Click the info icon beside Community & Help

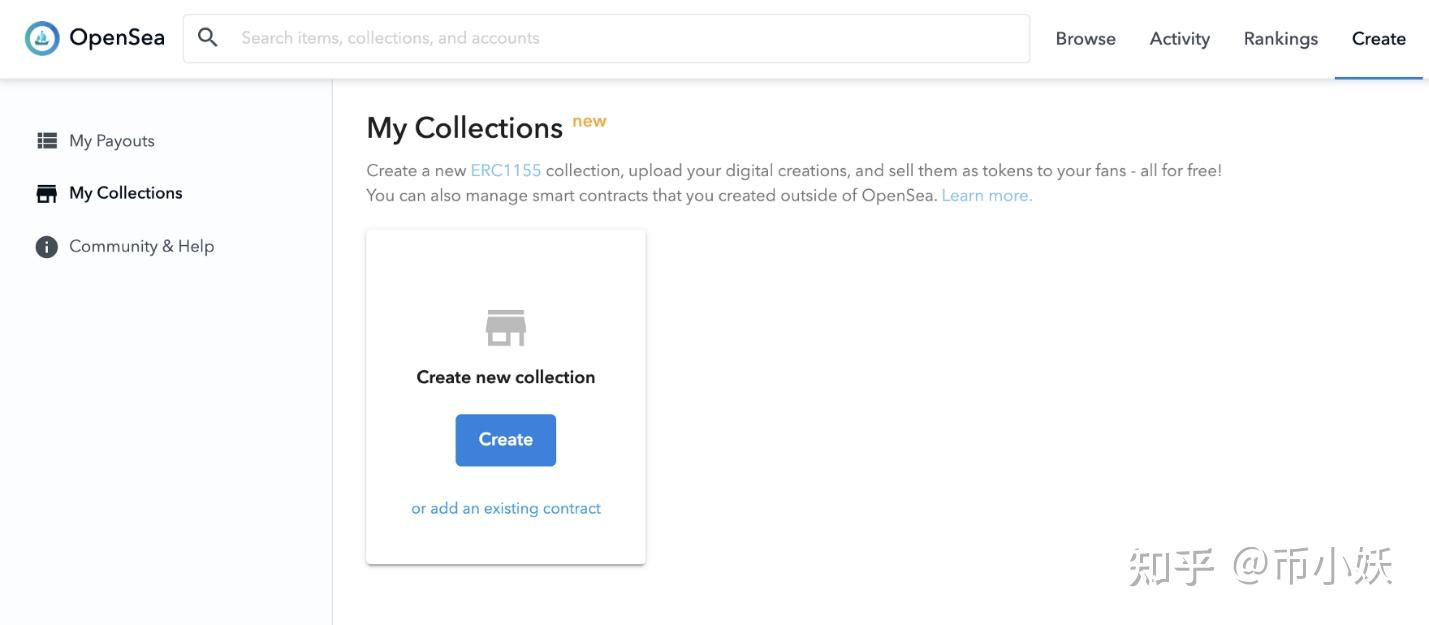[47, 247]
